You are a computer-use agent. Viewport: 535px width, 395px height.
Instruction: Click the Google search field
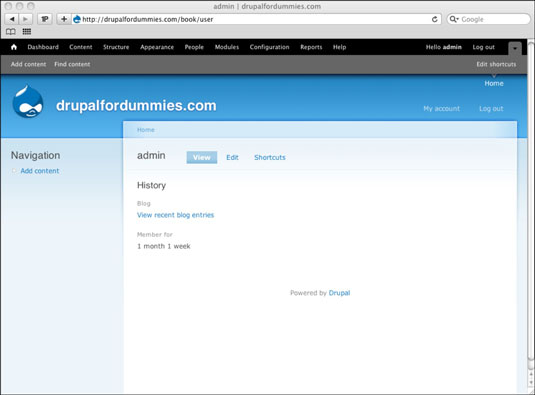tap(488, 19)
